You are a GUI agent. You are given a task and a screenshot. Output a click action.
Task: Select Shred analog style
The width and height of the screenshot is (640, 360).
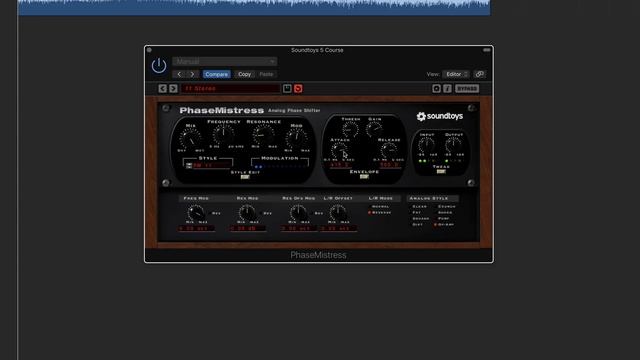[444, 213]
